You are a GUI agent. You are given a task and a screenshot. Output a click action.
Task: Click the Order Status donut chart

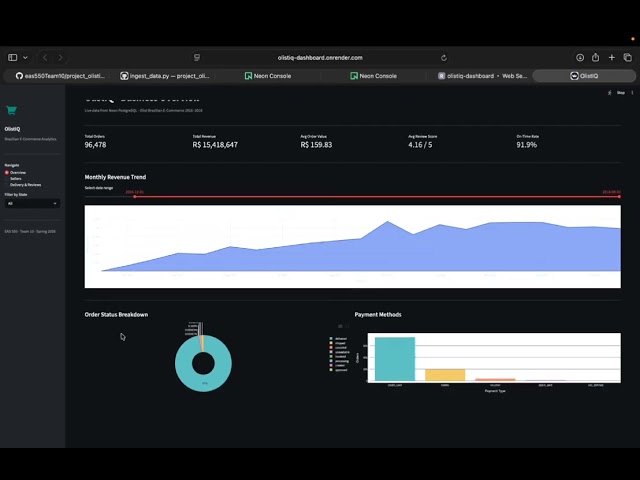203,363
